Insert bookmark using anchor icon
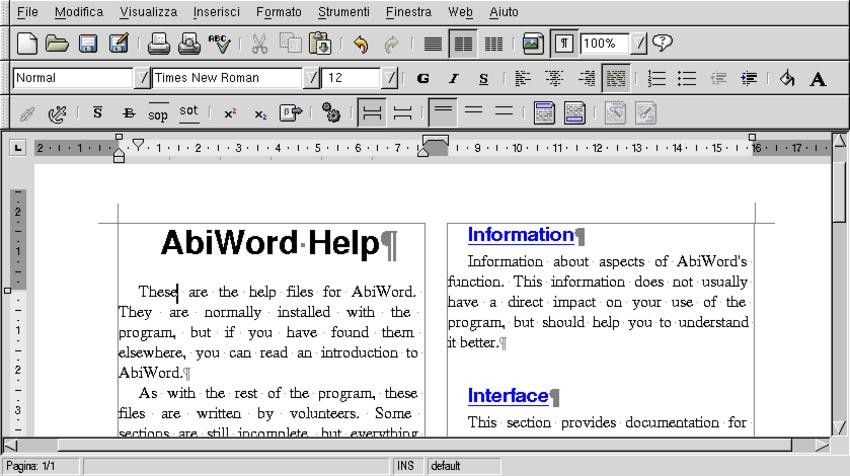 [x=57, y=114]
